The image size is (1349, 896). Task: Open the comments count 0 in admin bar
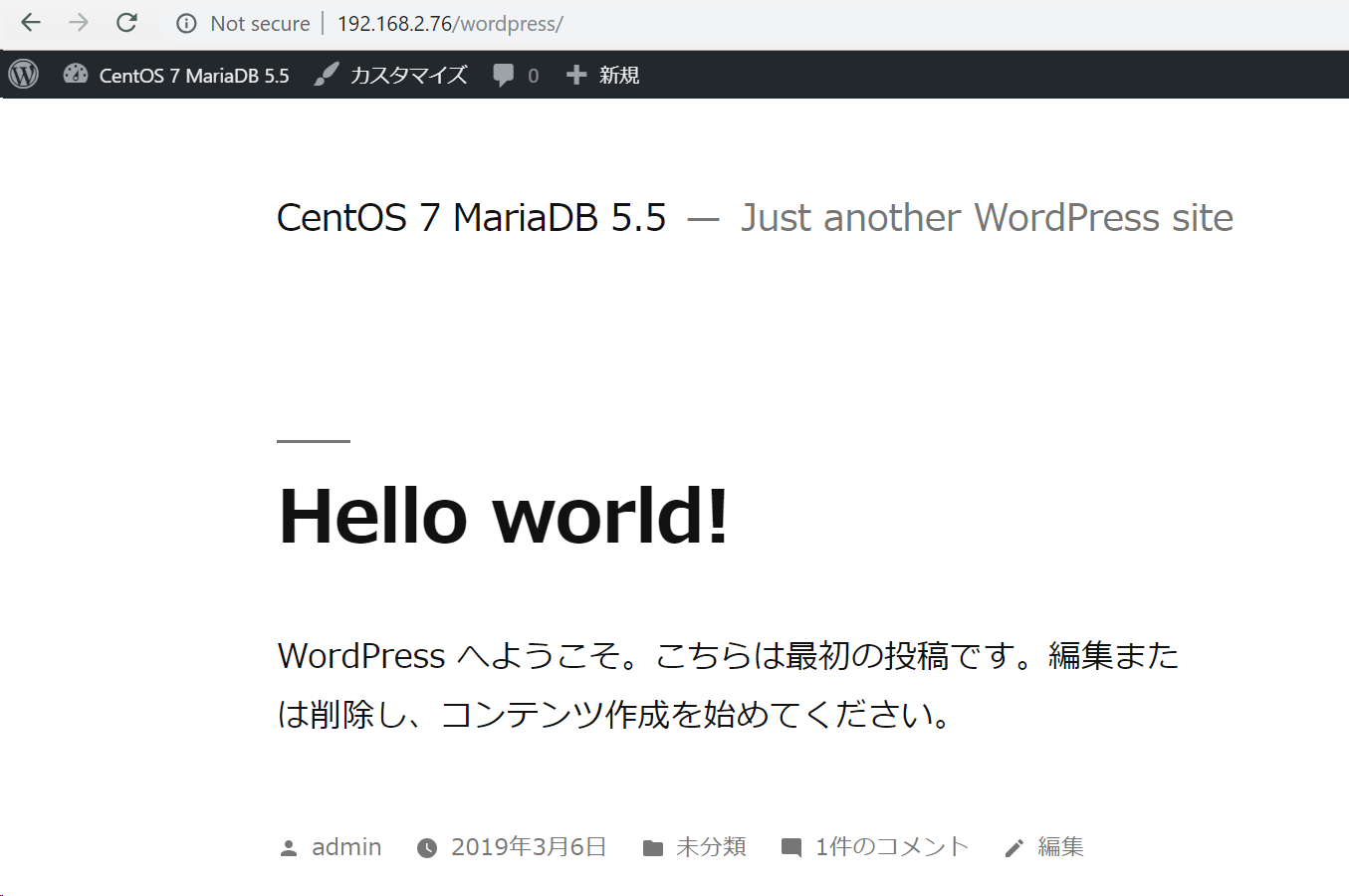[x=534, y=76]
